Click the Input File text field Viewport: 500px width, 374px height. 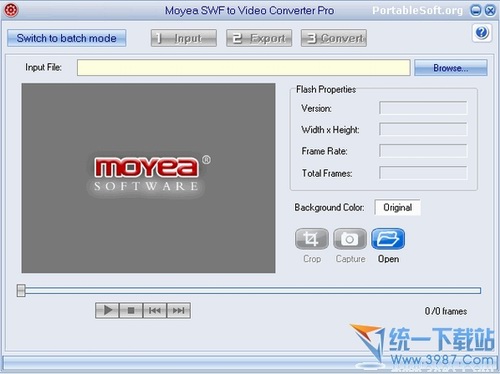243,68
